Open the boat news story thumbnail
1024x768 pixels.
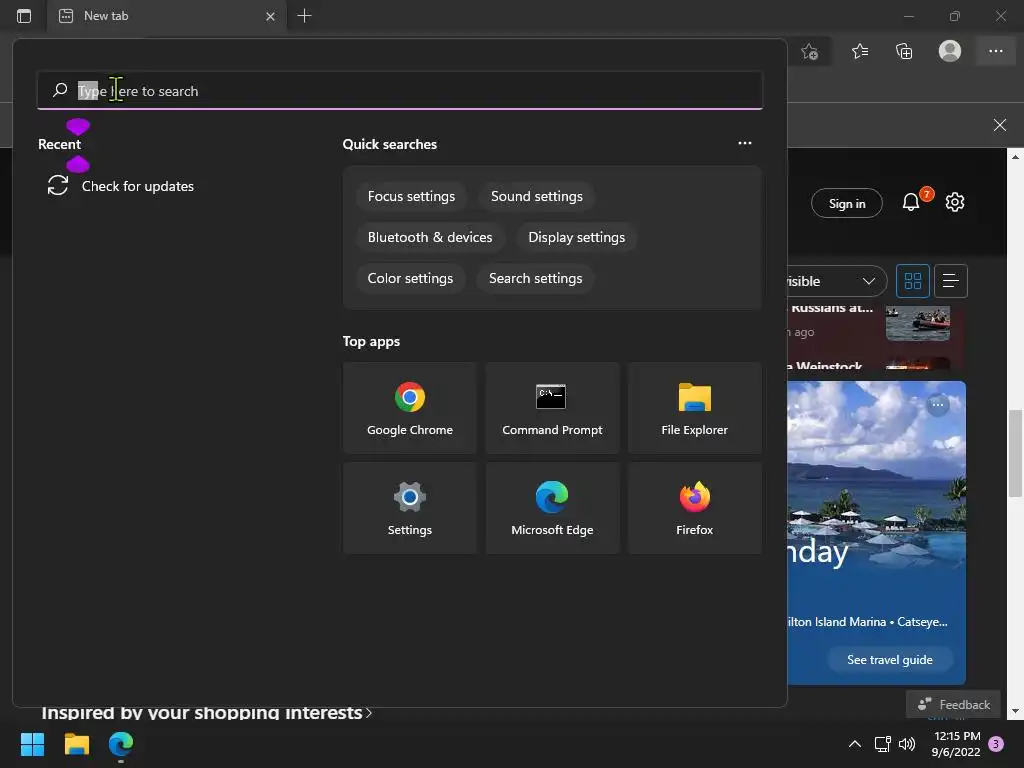click(918, 323)
